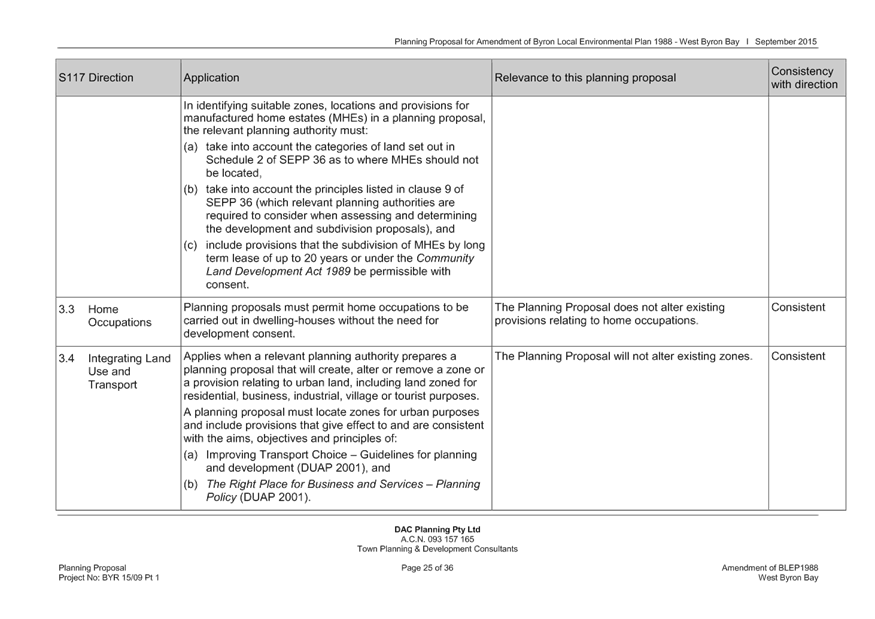Viewport: 875px width, 619px height.
Task: Click 'September 2015' in the header
Action: [786, 42]
